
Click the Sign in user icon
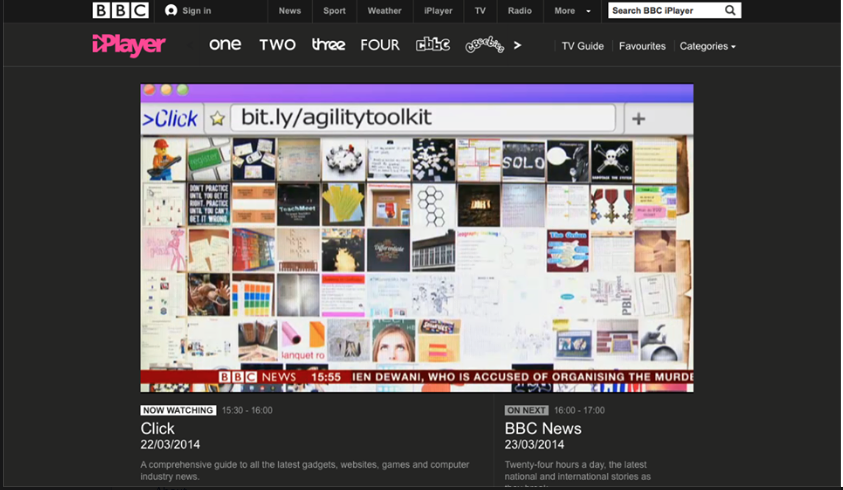coord(171,10)
